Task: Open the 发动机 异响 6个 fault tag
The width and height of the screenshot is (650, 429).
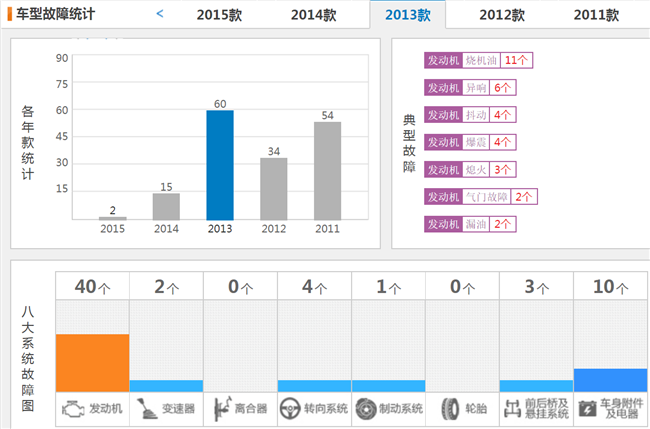Action: tap(470, 87)
